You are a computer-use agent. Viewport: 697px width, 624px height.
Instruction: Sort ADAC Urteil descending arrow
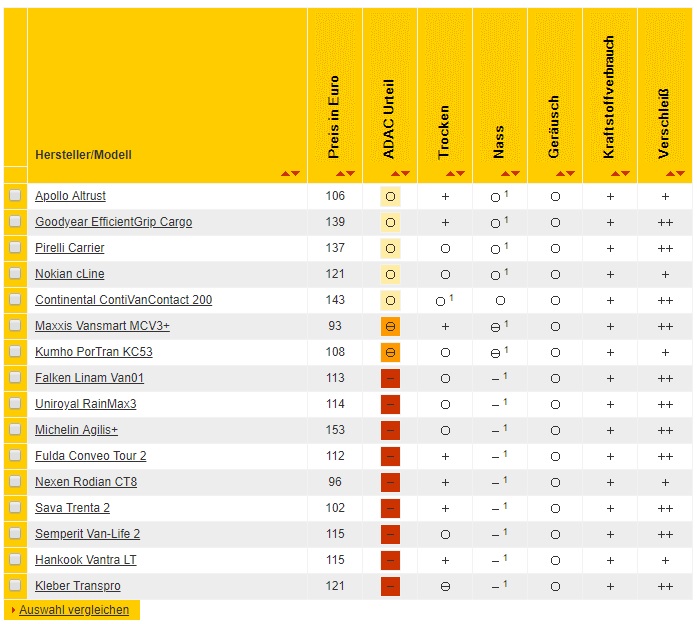pos(406,173)
